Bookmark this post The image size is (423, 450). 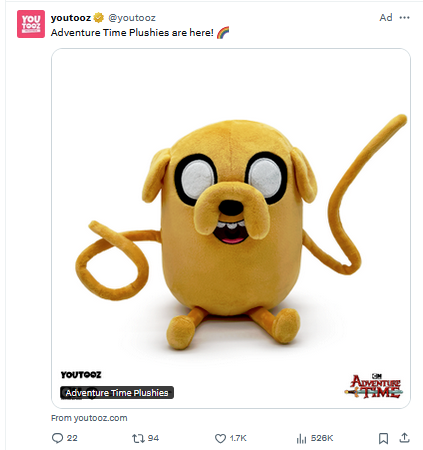383,438
